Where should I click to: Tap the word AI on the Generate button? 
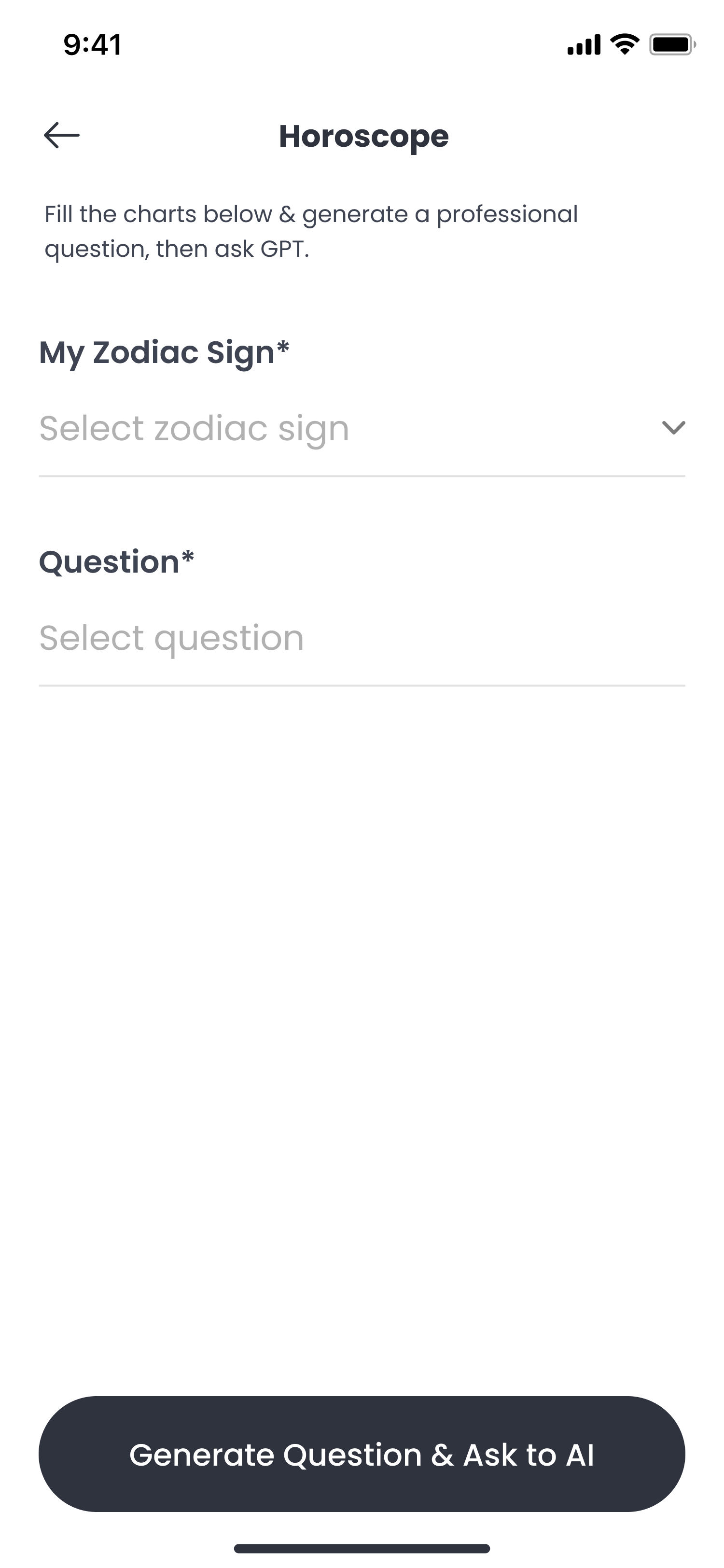[580, 1456]
